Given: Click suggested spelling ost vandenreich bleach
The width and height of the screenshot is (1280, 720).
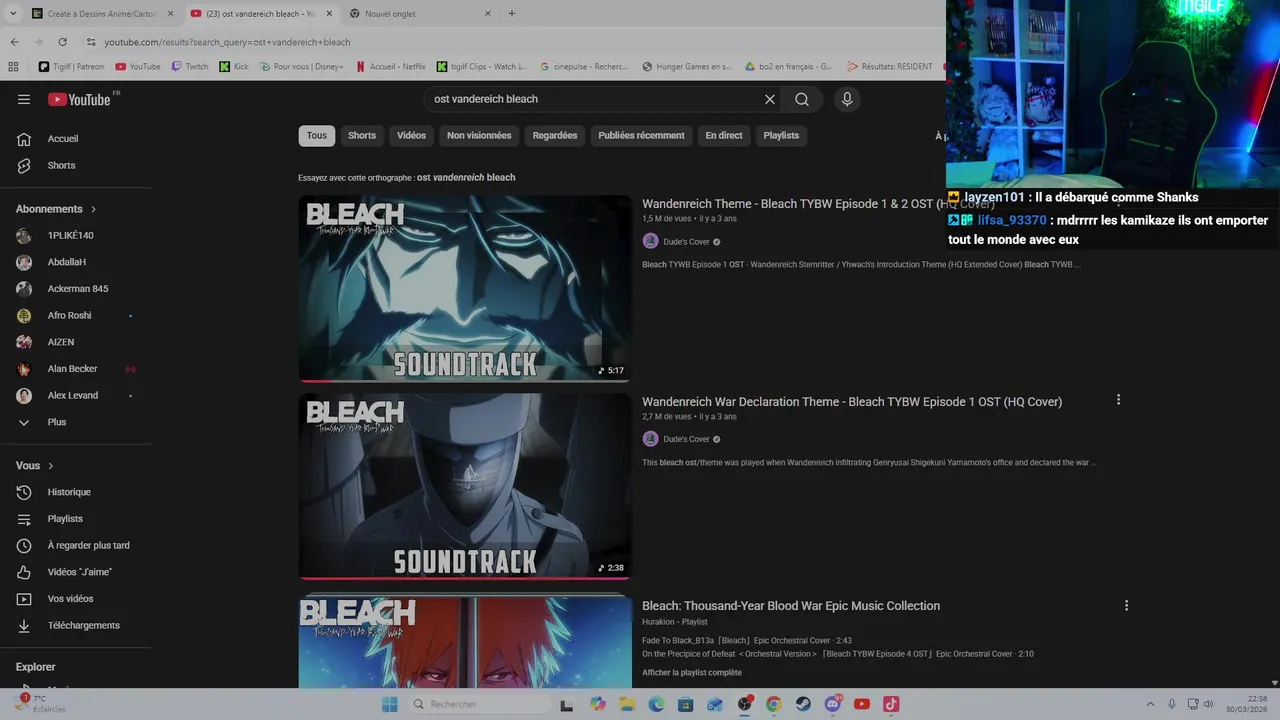Looking at the screenshot, I should pyautogui.click(x=466, y=177).
